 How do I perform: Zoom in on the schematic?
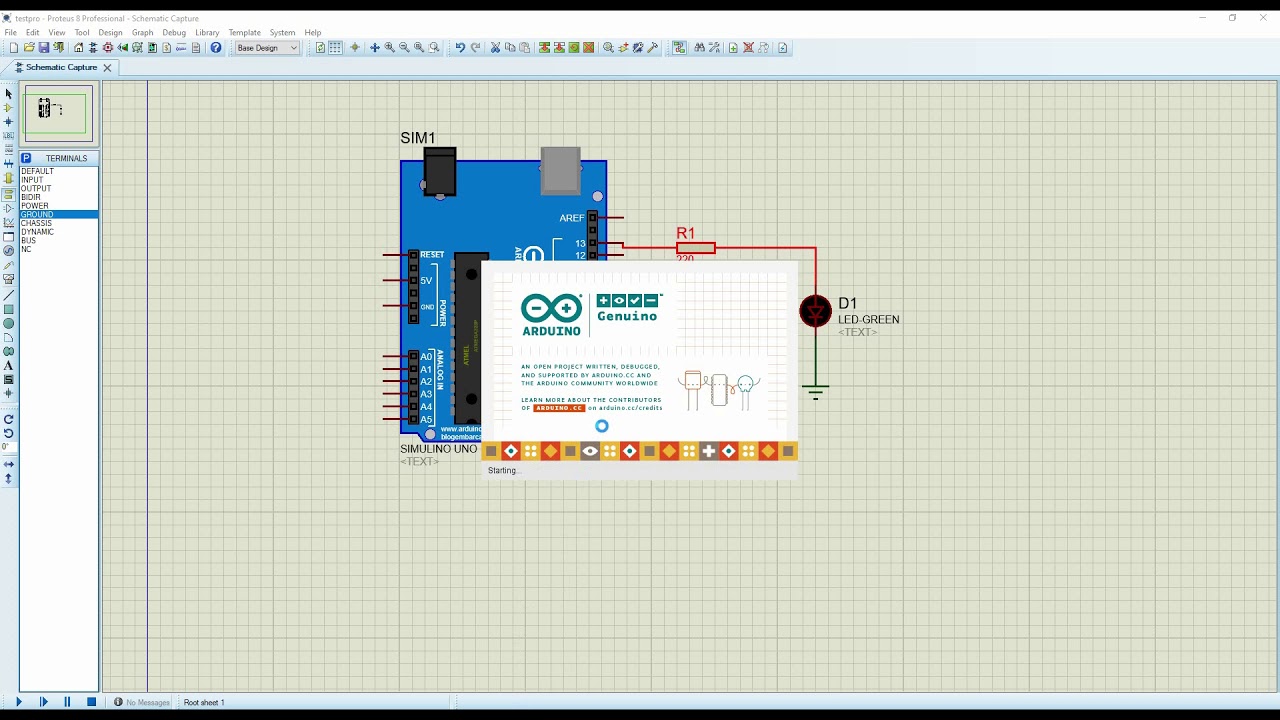point(389,48)
